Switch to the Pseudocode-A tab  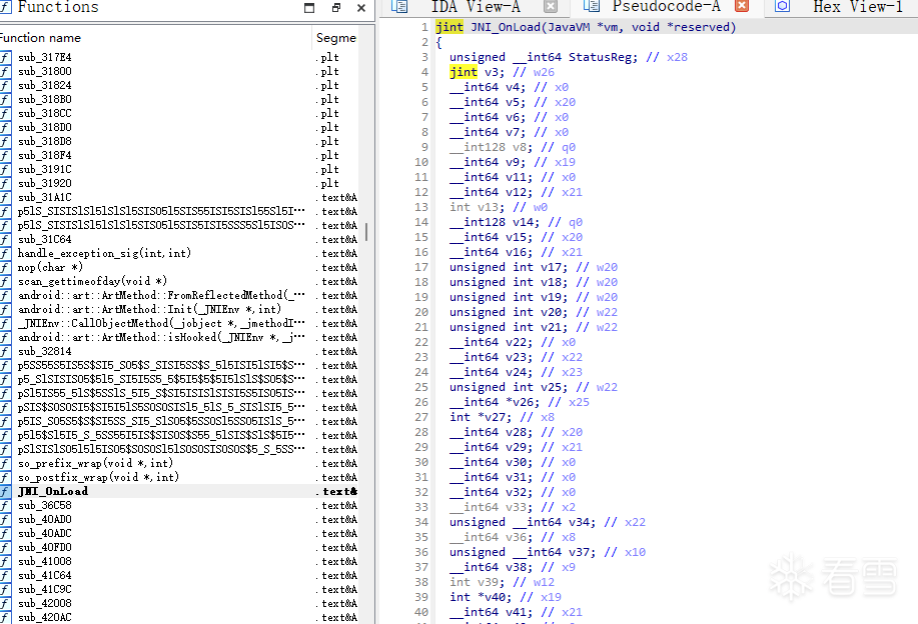(666, 6)
